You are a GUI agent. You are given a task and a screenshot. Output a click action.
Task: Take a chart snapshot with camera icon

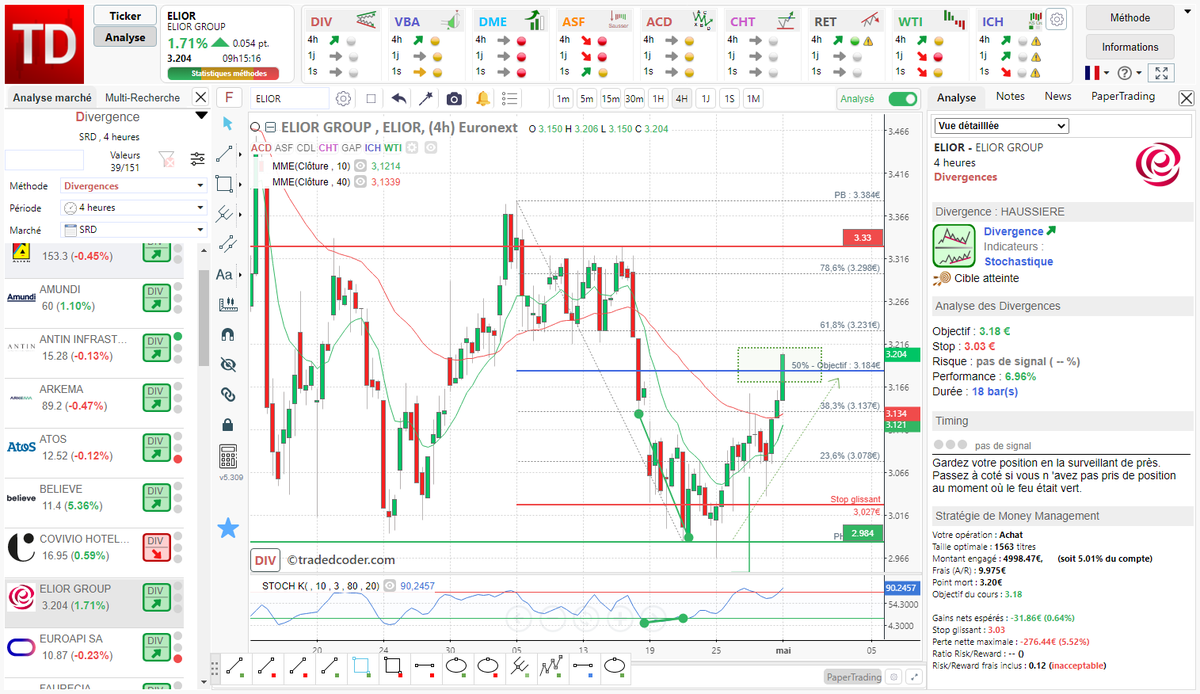tap(454, 98)
